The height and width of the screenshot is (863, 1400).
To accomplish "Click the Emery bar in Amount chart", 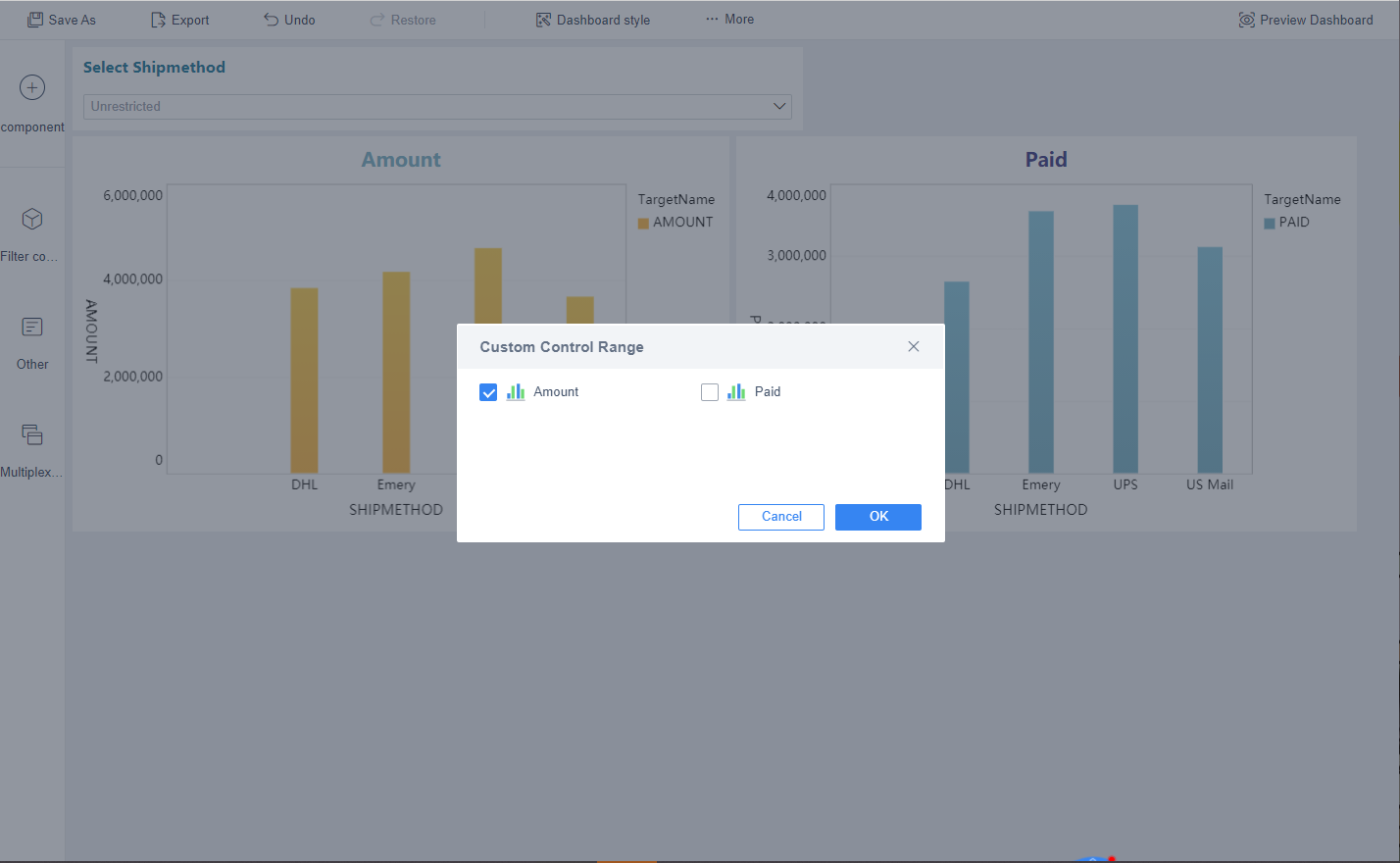I will (x=396, y=373).
